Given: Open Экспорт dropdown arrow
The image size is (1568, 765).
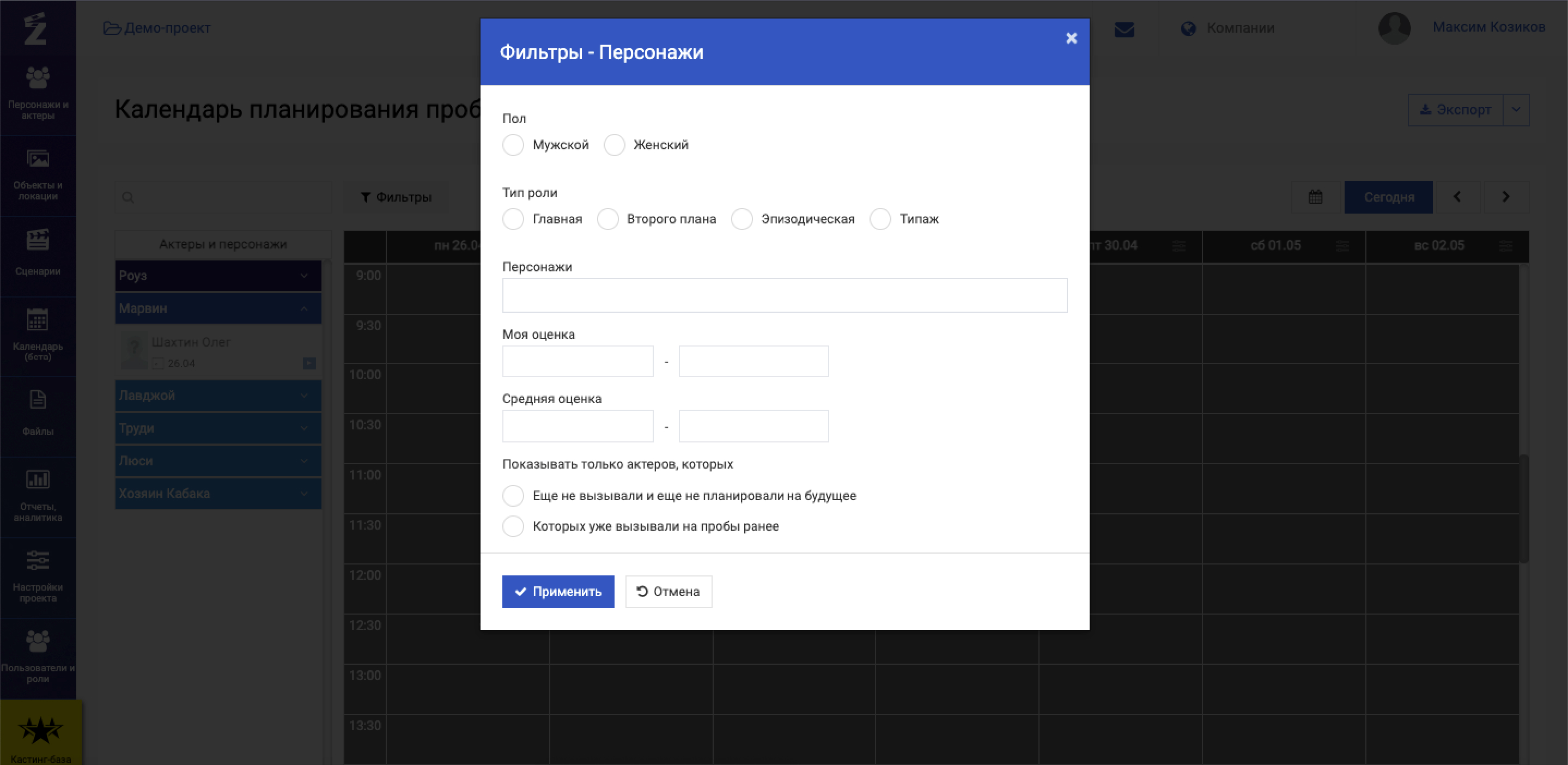Looking at the screenshot, I should 1516,110.
